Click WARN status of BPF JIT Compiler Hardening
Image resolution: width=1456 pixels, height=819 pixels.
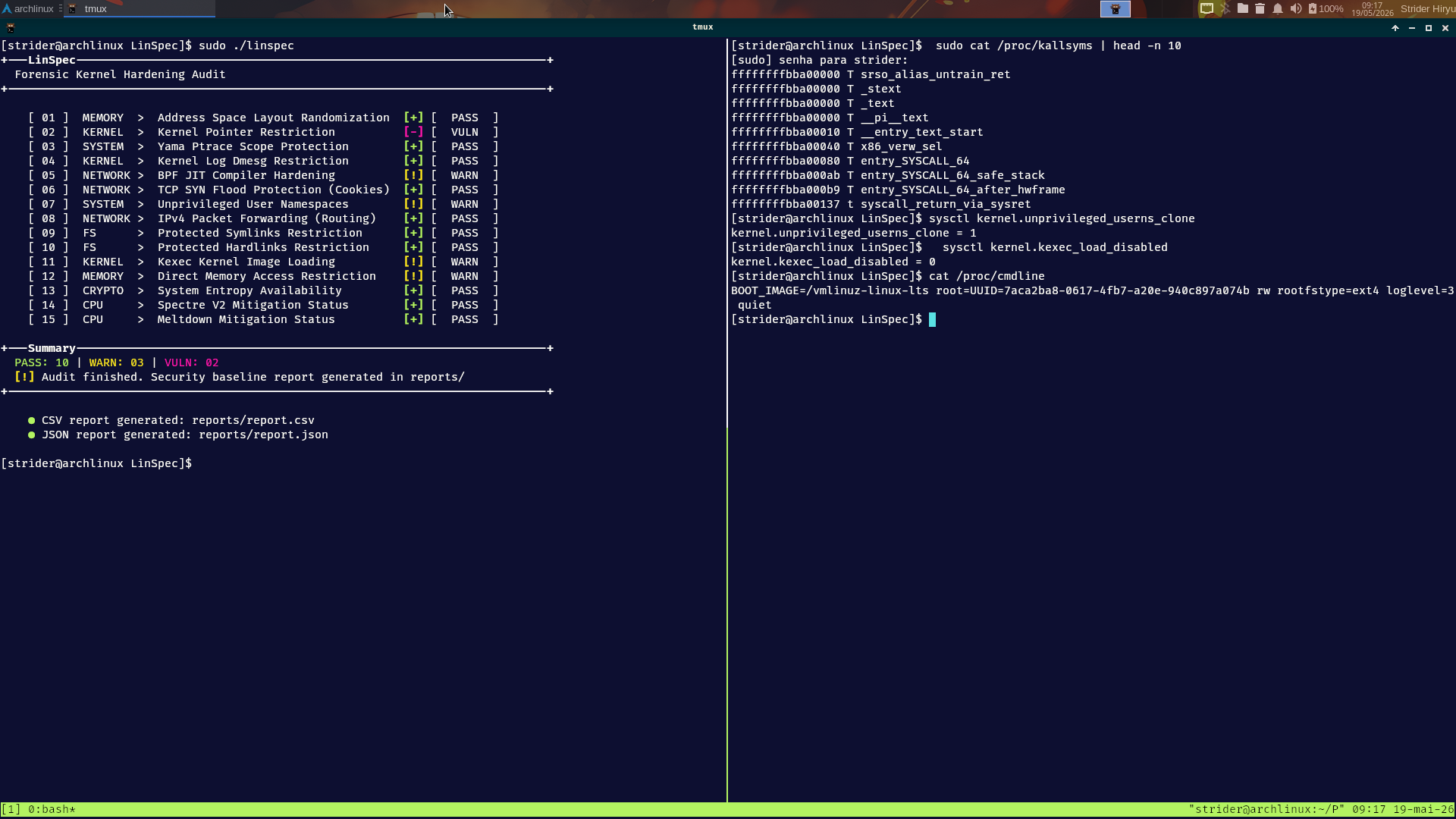(x=465, y=175)
